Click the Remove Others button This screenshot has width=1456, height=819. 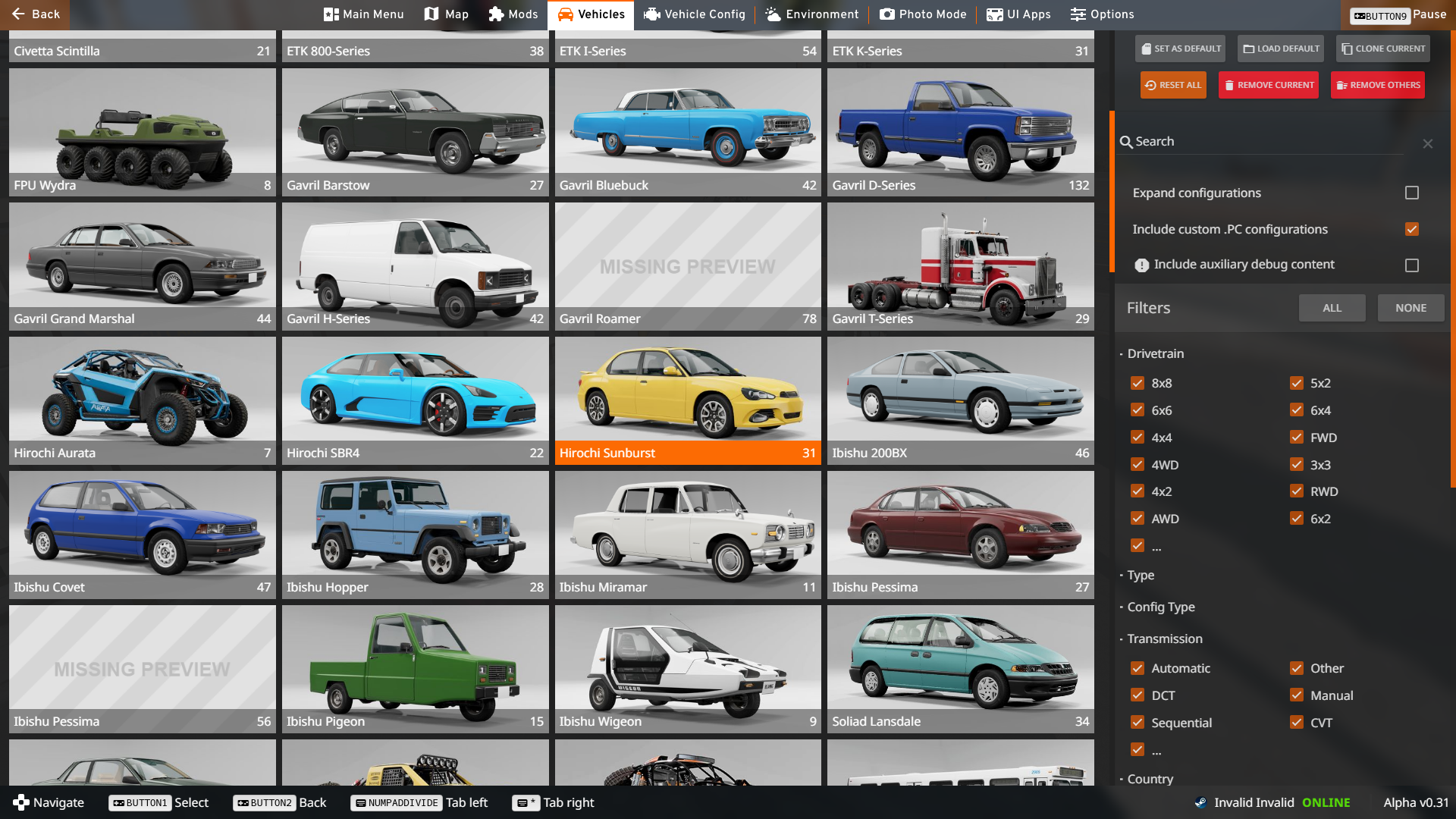point(1378,85)
